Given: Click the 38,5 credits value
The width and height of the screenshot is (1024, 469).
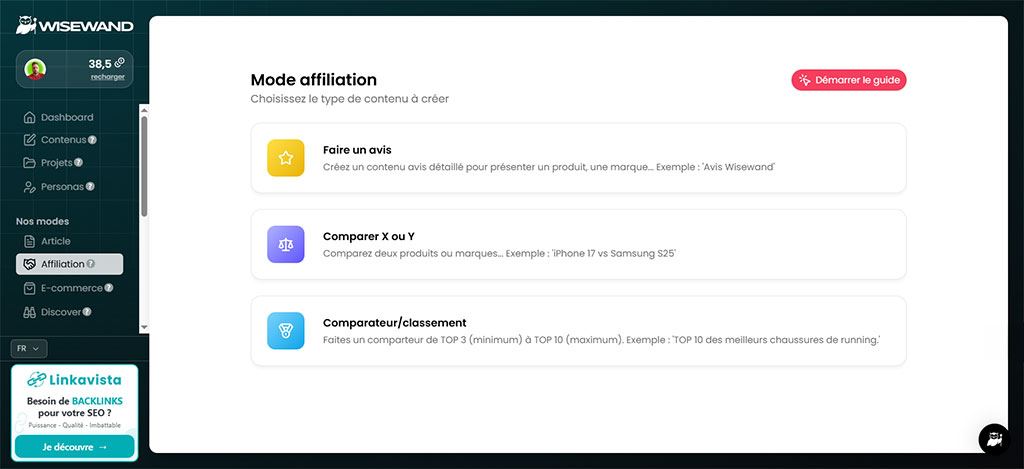Looking at the screenshot, I should [x=100, y=63].
